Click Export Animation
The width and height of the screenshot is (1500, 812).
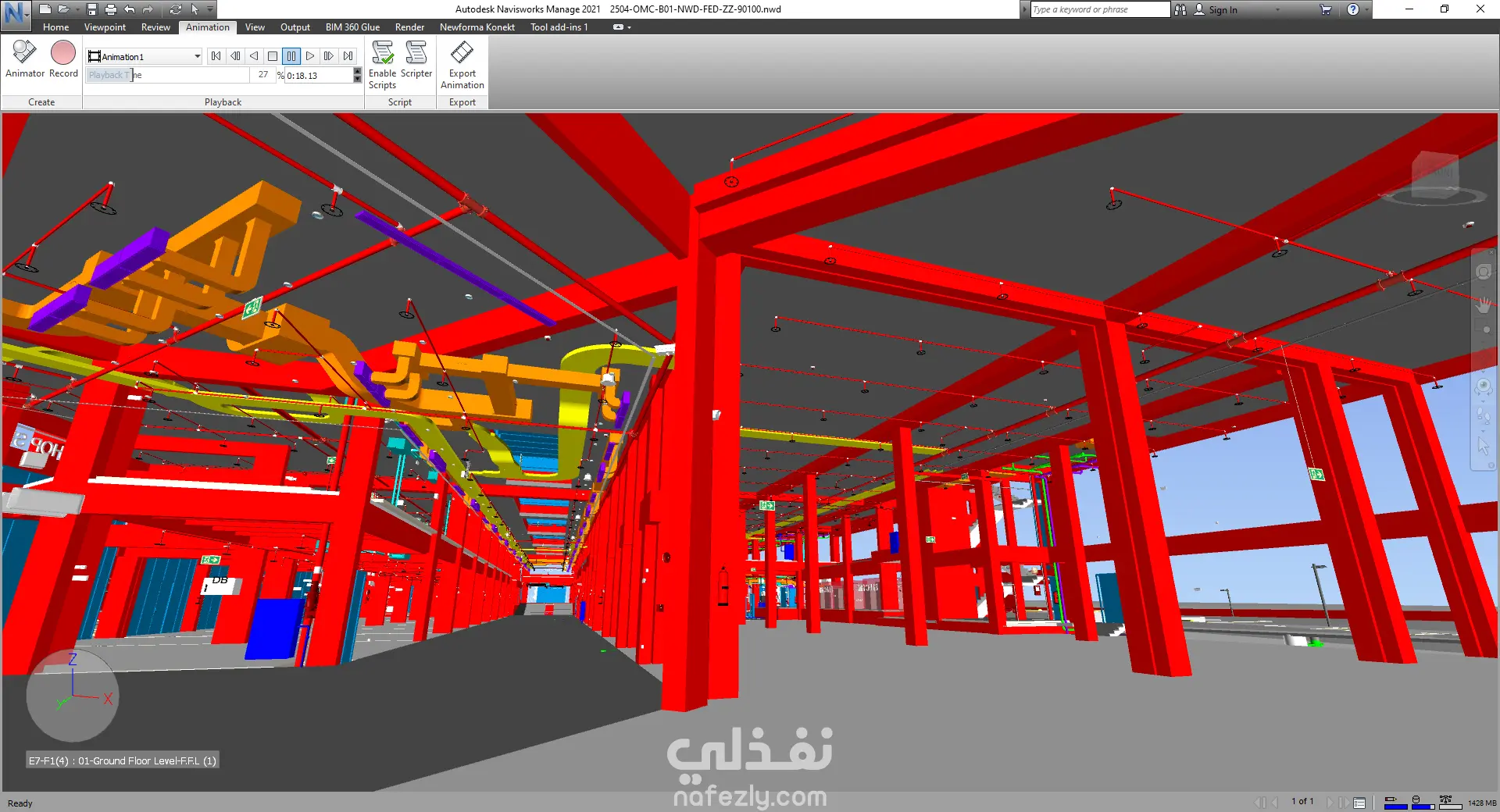(x=462, y=66)
